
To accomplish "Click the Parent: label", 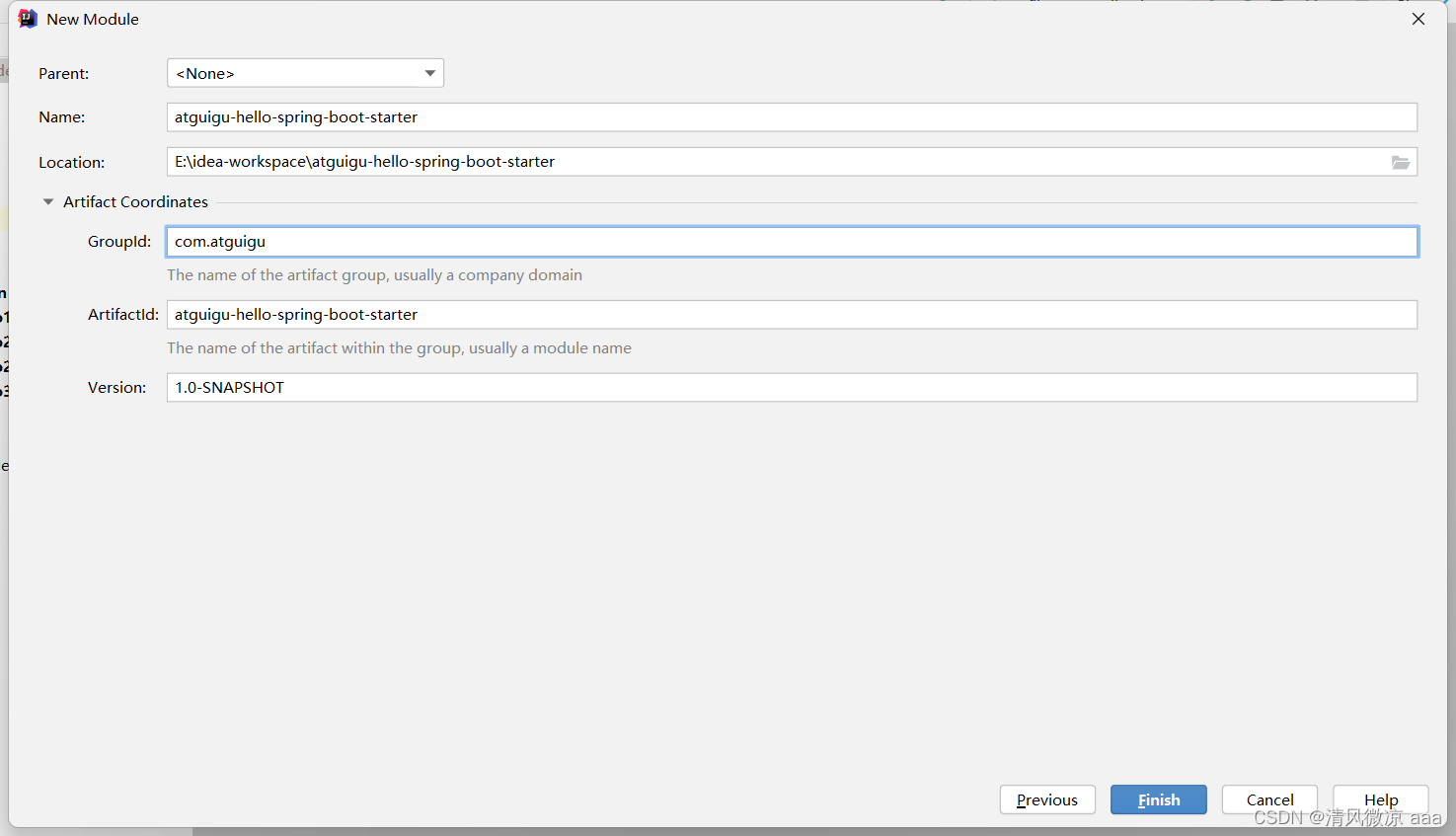I will coord(64,74).
